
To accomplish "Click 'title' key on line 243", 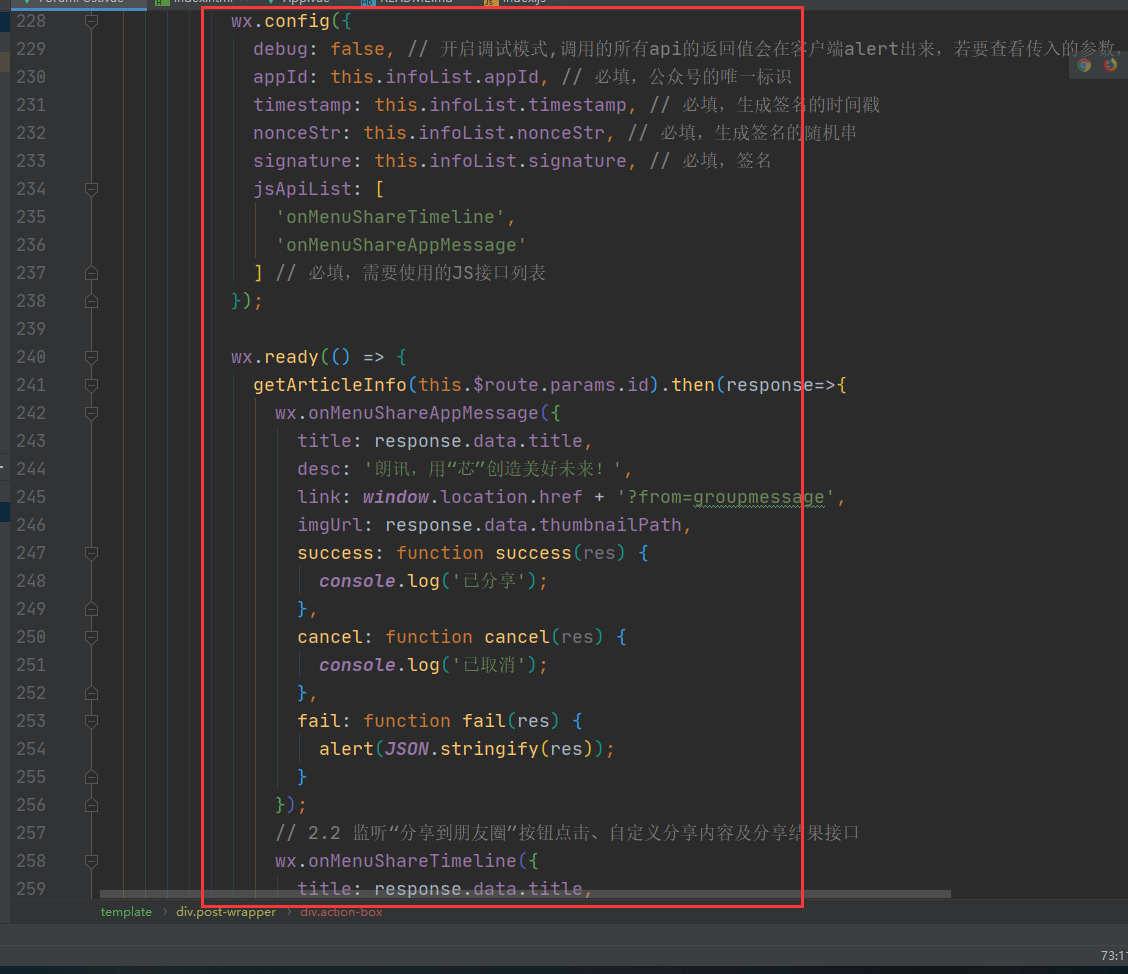I will 324,441.
